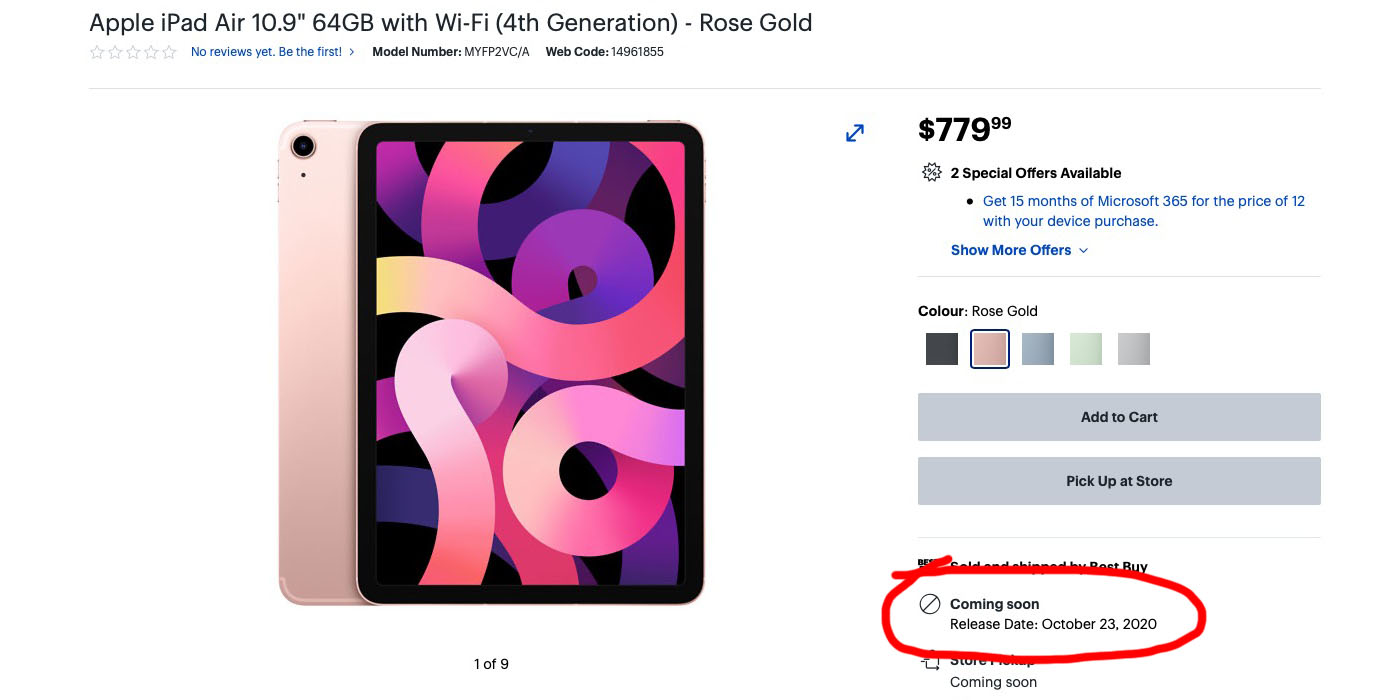Click the Release Date October 23, 2020 text
1400x700 pixels.
(1053, 624)
